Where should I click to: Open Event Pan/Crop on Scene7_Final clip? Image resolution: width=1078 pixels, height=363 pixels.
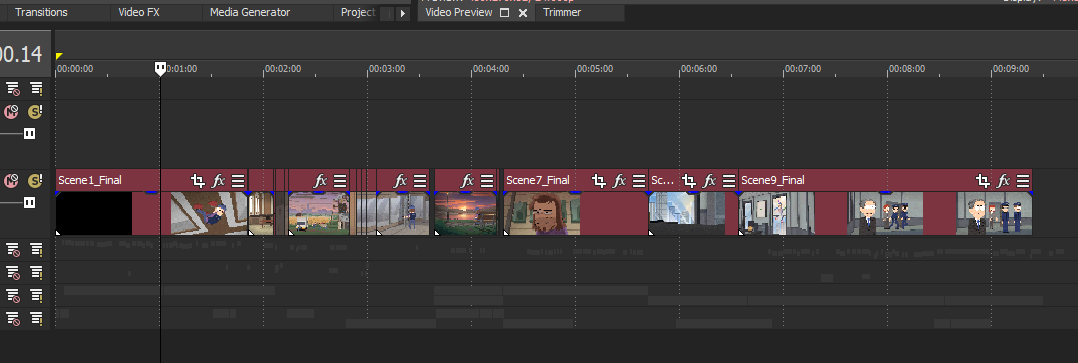(x=599, y=181)
